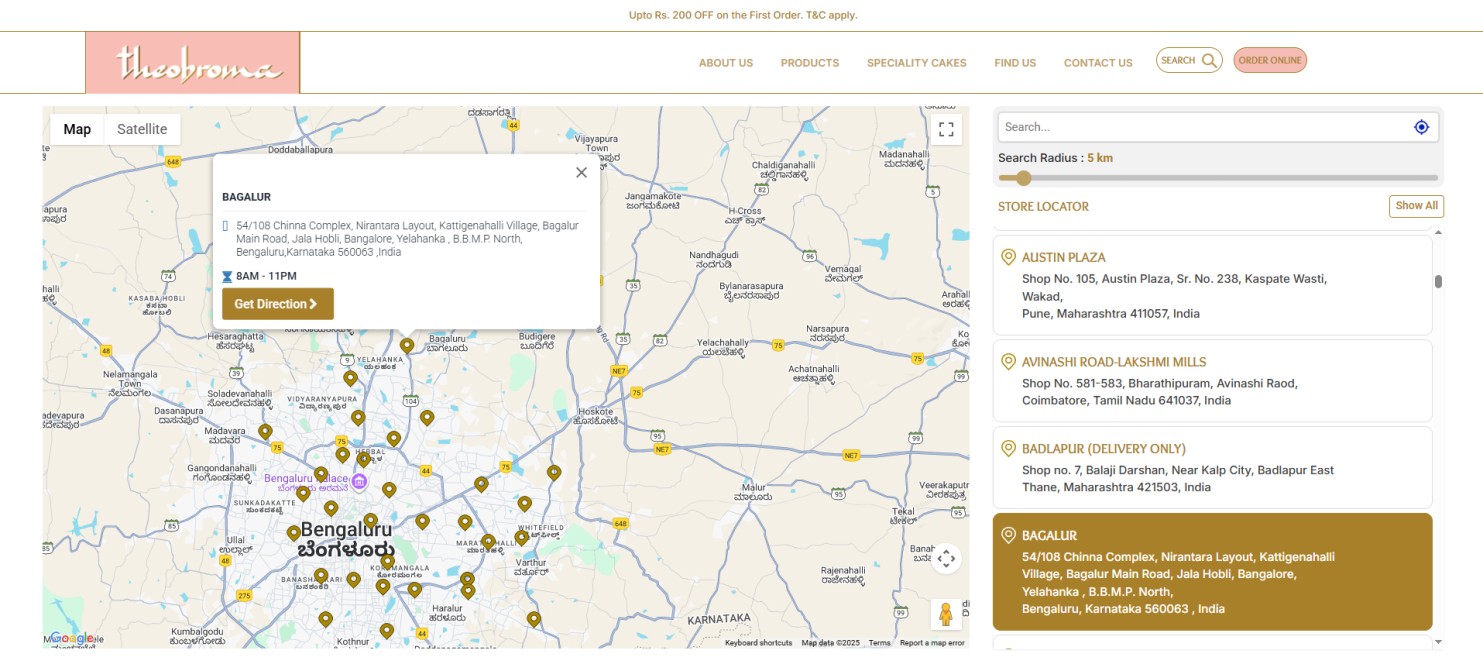
Task: Click the Bagalur store marker on the map
Action: [405, 344]
